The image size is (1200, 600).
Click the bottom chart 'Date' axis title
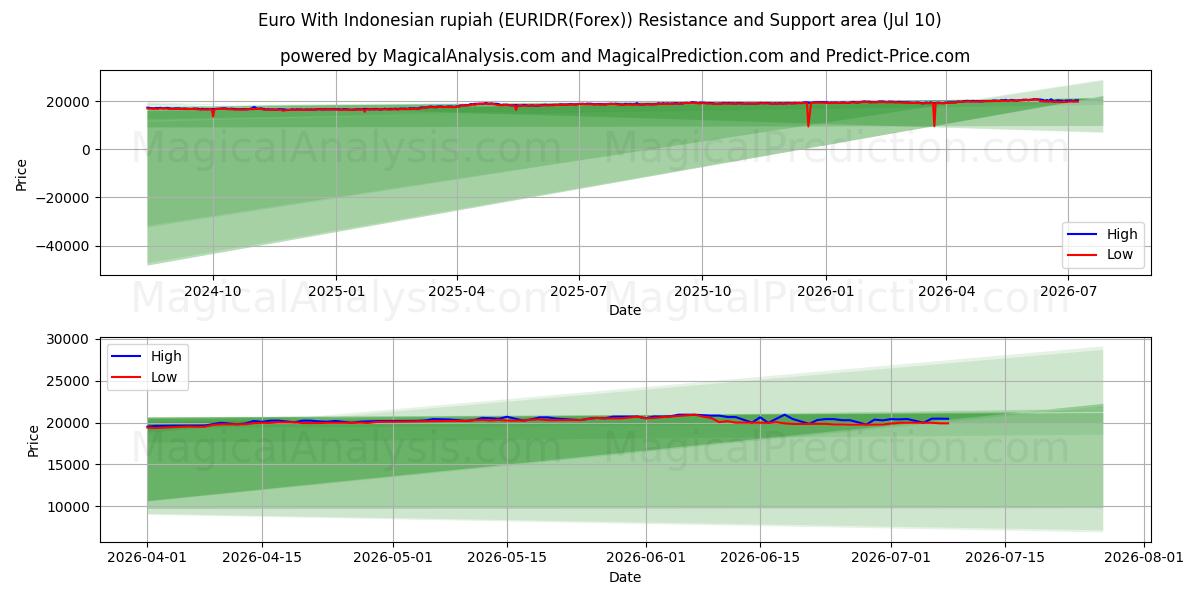coord(625,577)
